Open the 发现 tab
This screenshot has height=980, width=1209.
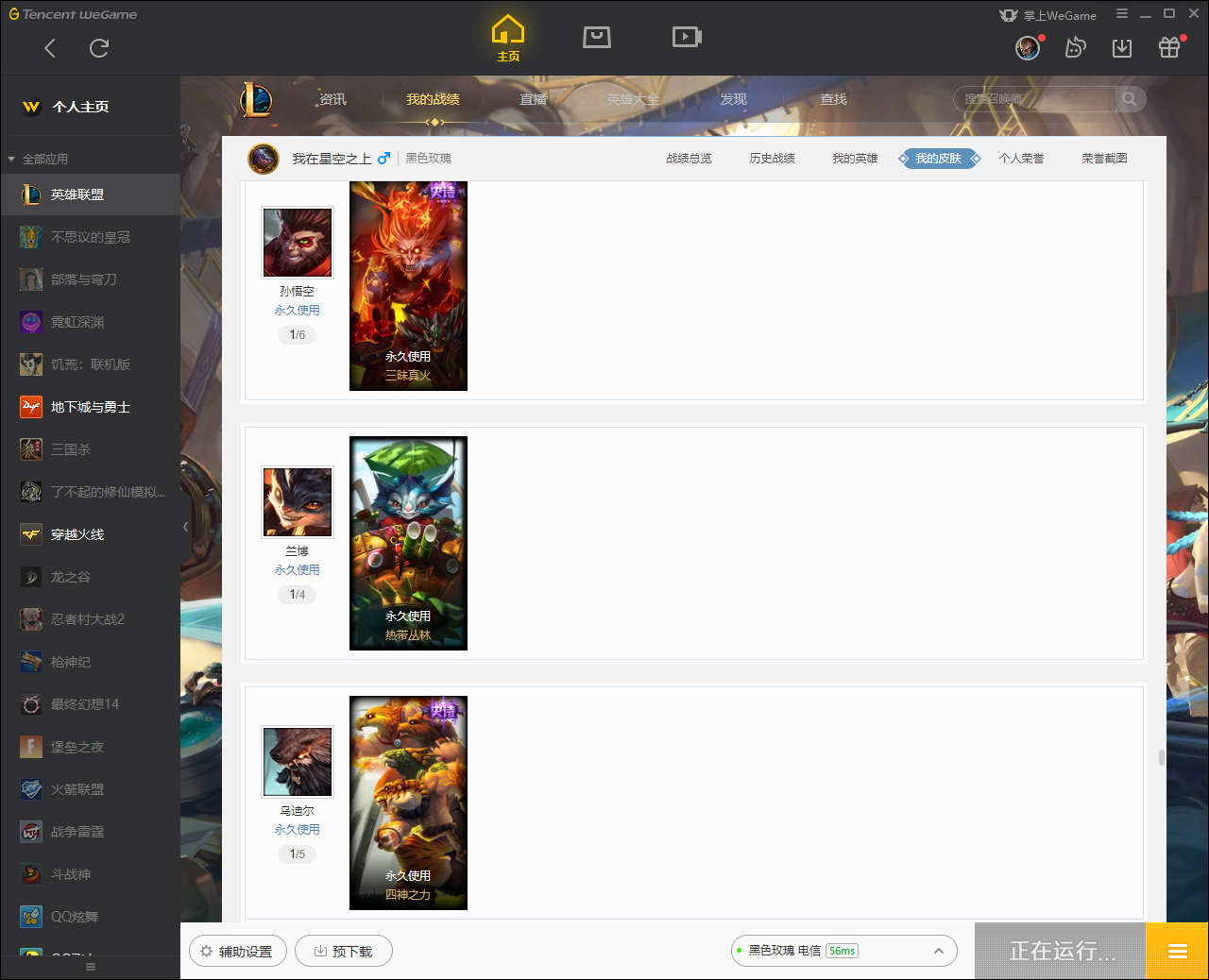click(733, 99)
